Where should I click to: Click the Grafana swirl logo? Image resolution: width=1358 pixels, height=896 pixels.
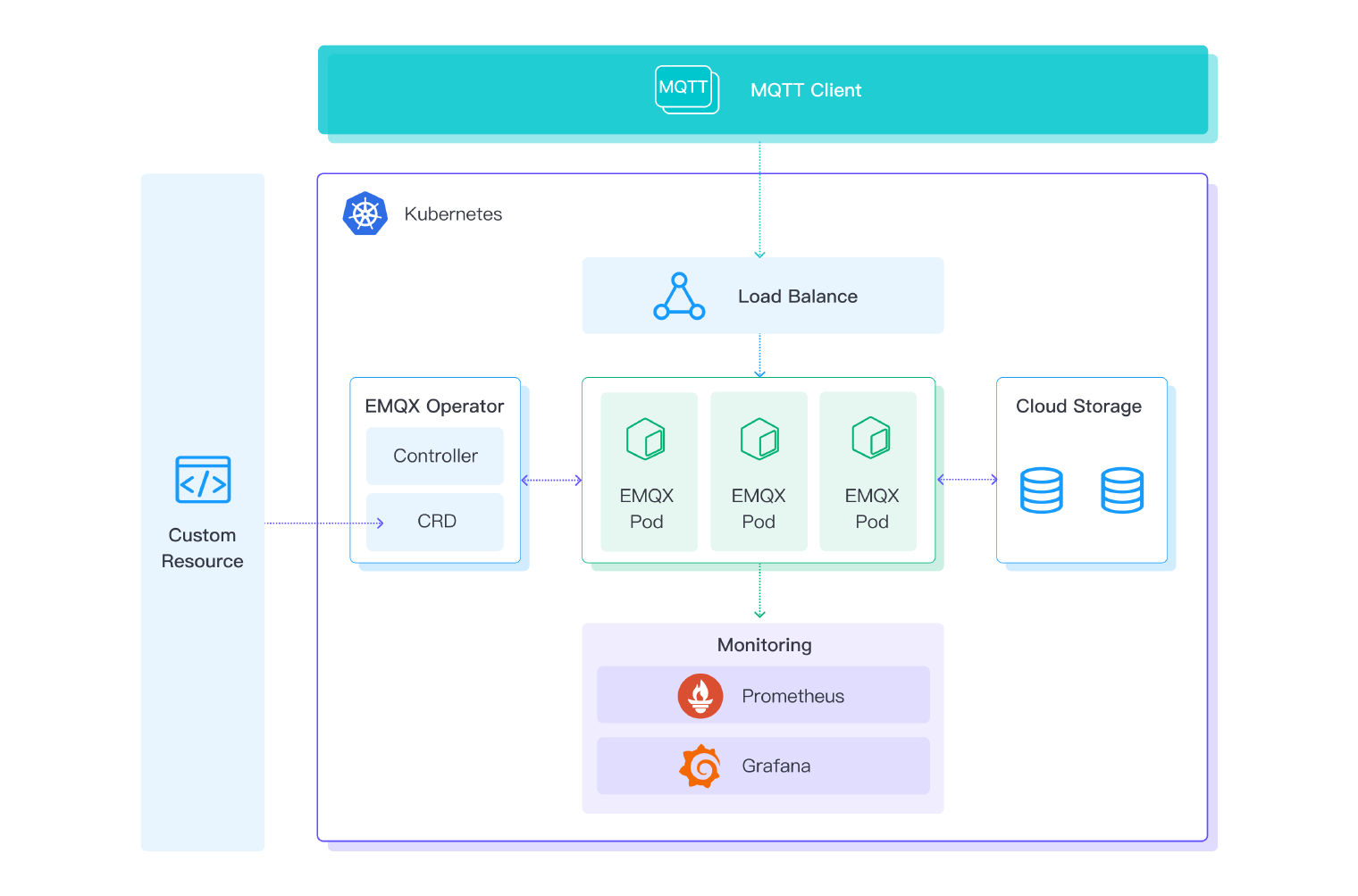[x=700, y=766]
